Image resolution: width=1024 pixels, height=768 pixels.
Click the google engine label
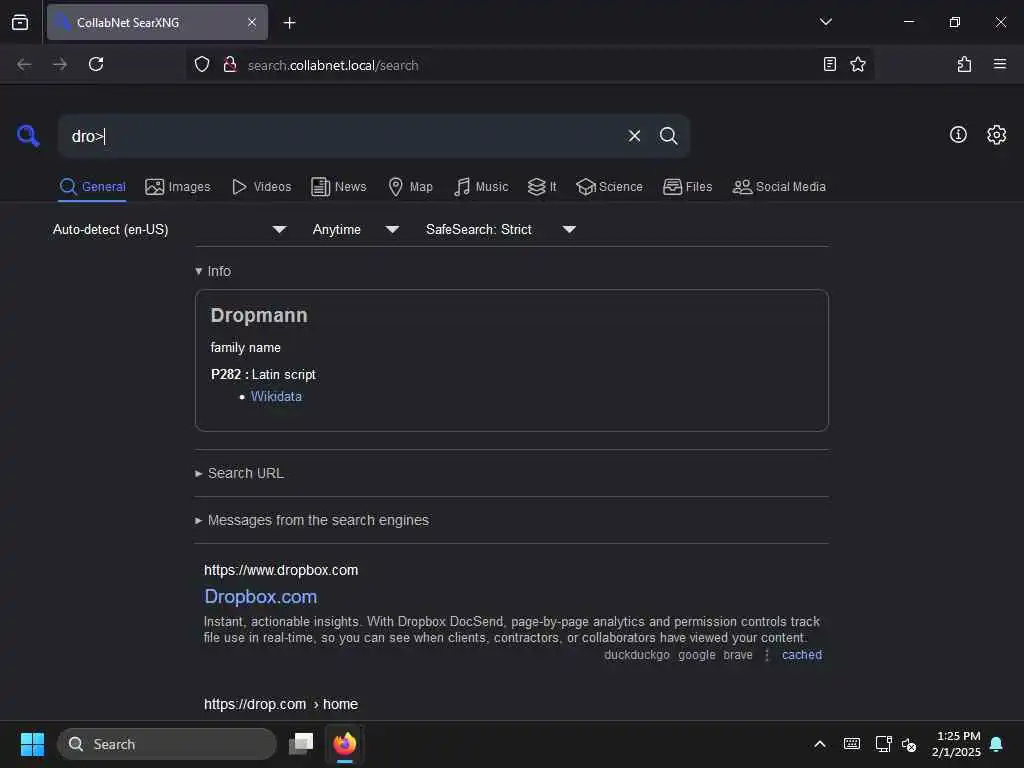point(697,654)
